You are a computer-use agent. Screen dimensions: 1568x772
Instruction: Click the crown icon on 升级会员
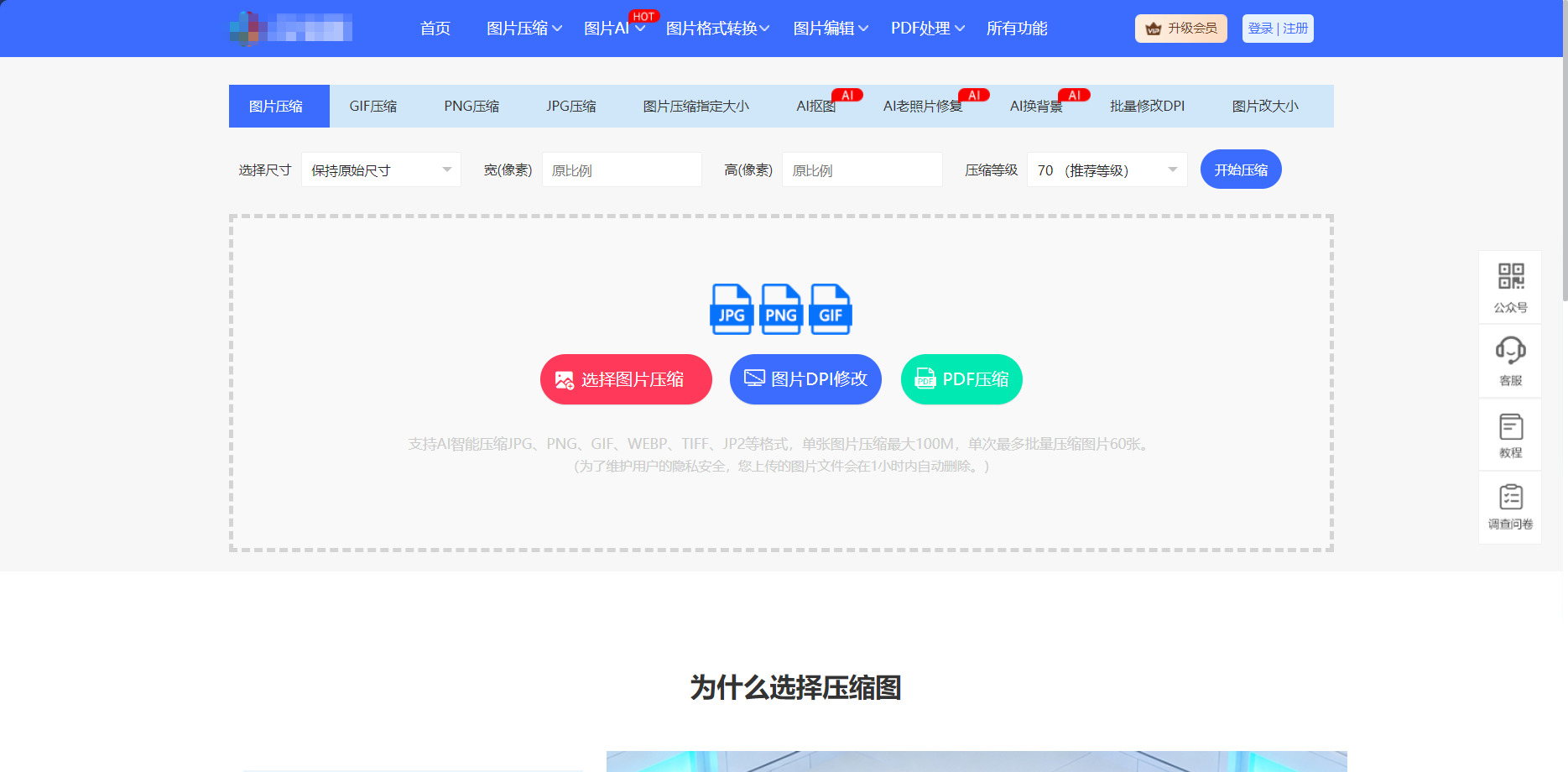[1154, 29]
